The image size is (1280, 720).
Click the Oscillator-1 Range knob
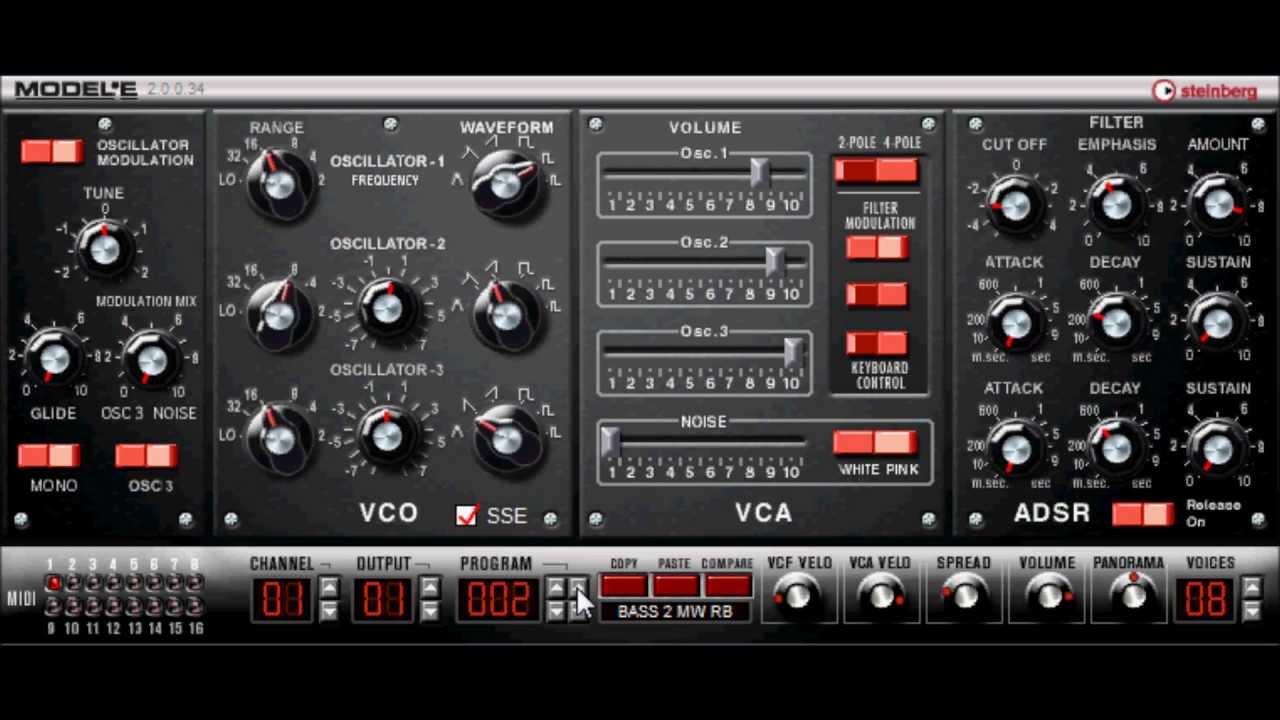click(x=279, y=184)
